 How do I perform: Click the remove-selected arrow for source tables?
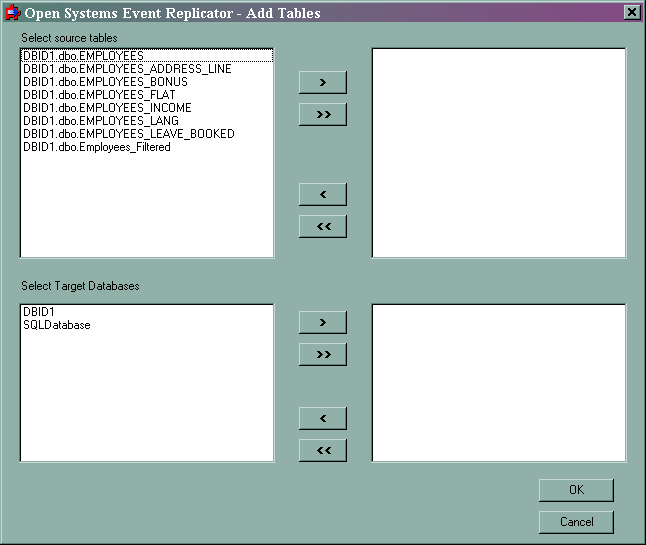coord(322,194)
